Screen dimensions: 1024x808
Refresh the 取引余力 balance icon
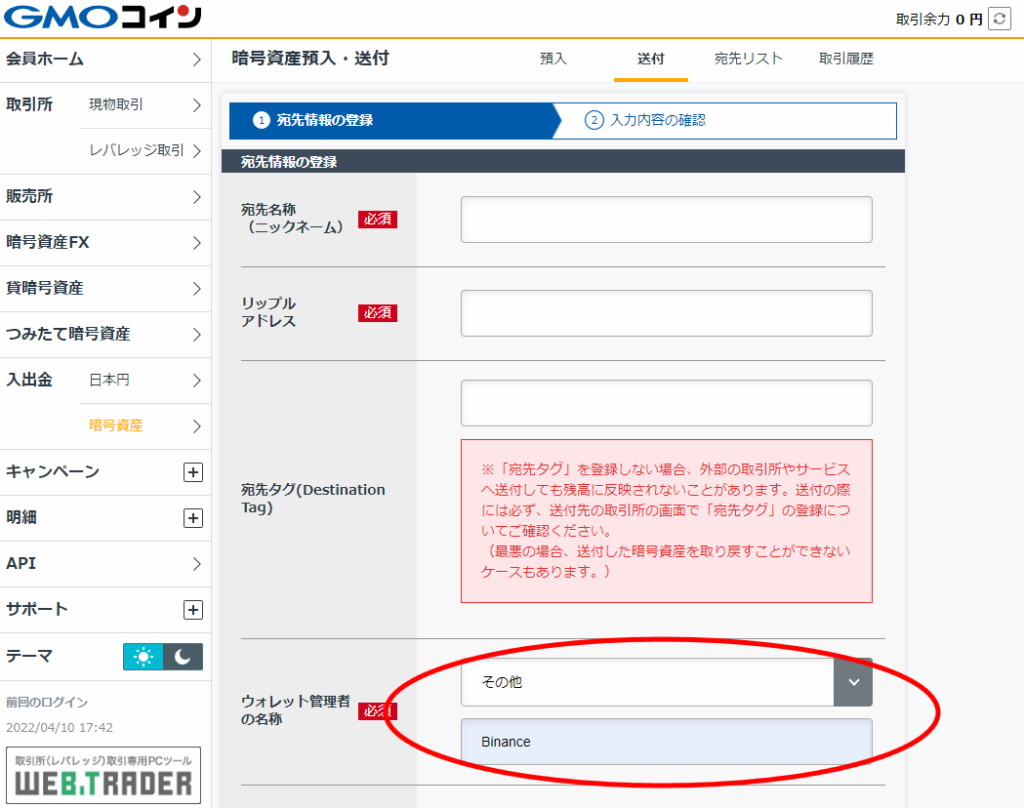click(999, 18)
